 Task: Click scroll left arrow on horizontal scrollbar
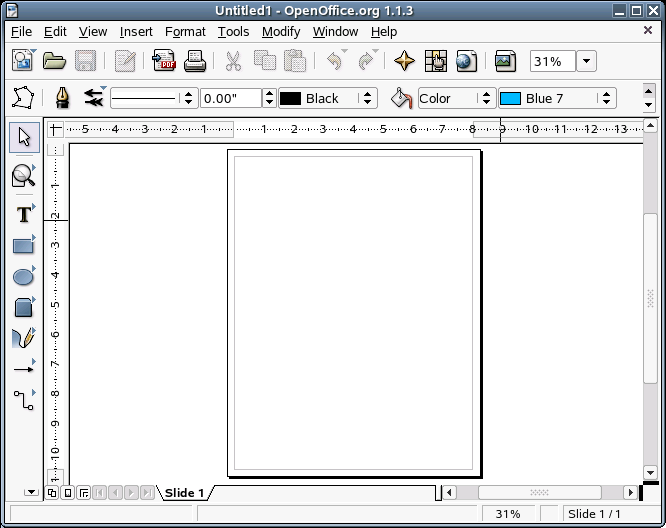point(449,492)
